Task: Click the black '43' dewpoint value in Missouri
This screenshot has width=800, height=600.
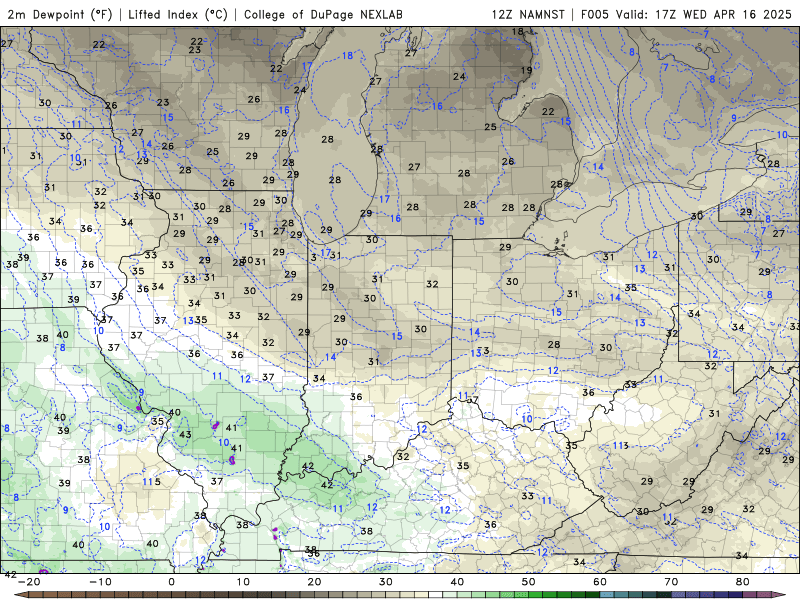Action: tap(185, 435)
